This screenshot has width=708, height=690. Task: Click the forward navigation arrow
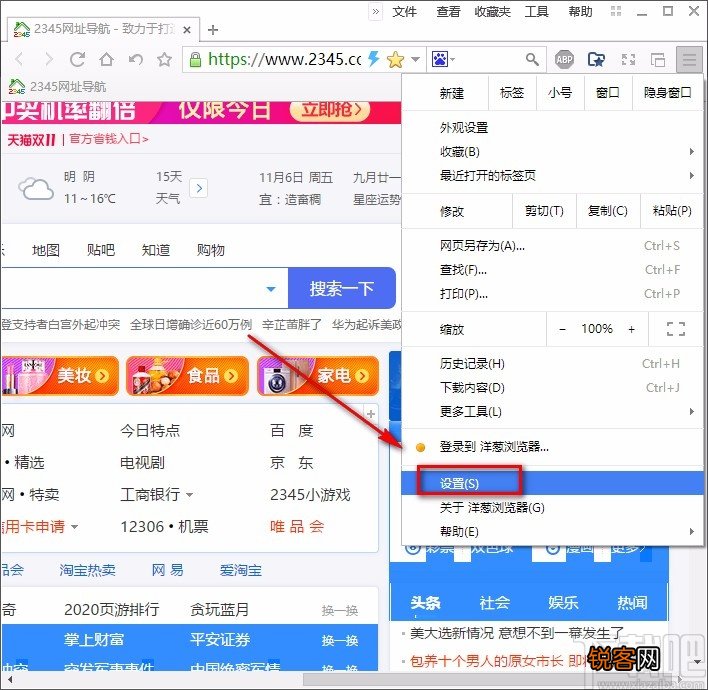[x=48, y=59]
